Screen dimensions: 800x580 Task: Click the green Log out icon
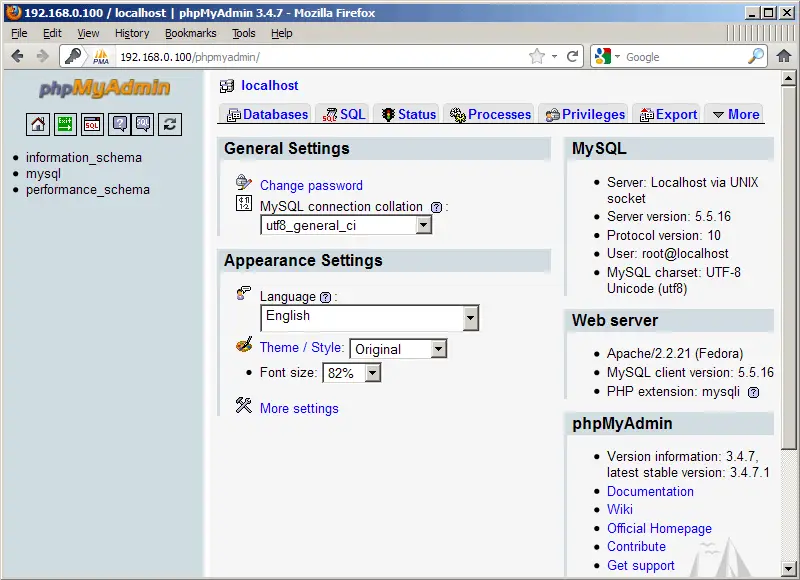coord(65,124)
